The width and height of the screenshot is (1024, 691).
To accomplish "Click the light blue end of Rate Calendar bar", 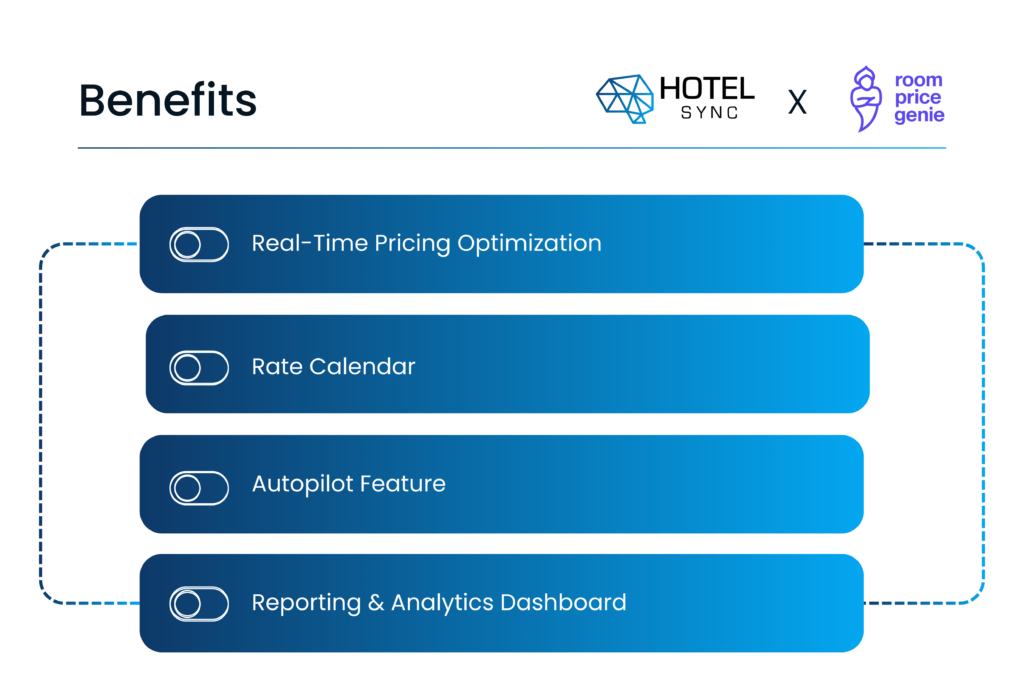I will tap(842, 364).
